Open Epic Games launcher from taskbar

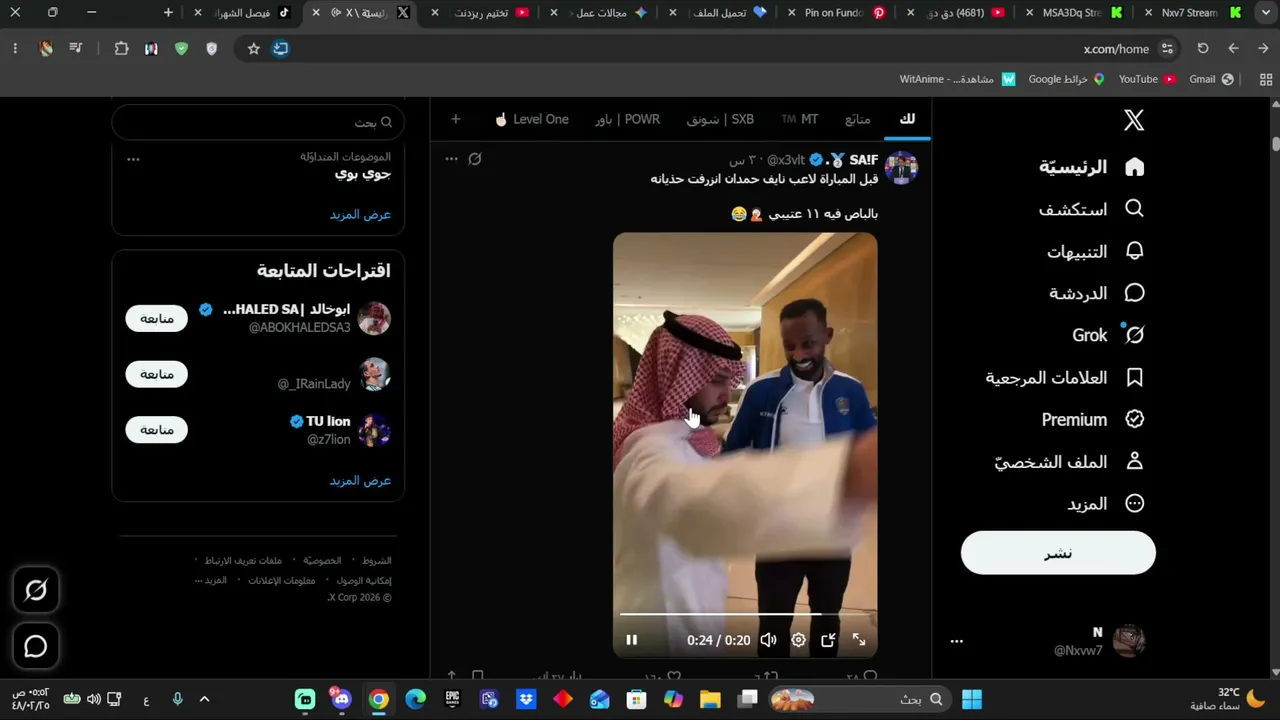(x=452, y=699)
